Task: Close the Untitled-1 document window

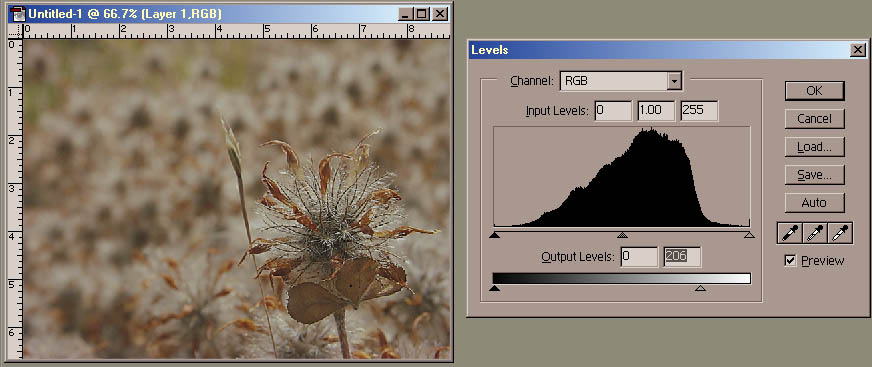Action: 440,14
